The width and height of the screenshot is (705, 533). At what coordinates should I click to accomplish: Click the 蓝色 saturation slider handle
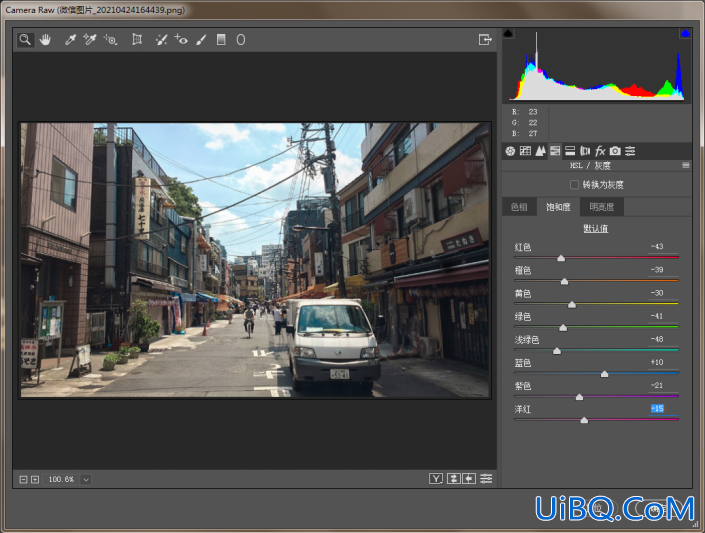pyautogui.click(x=605, y=374)
